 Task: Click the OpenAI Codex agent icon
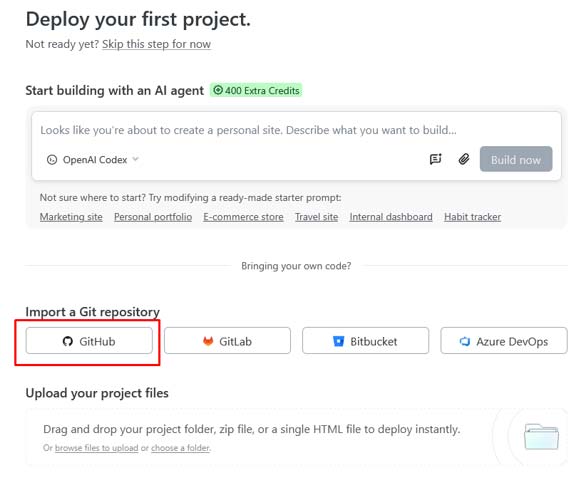click(52, 160)
